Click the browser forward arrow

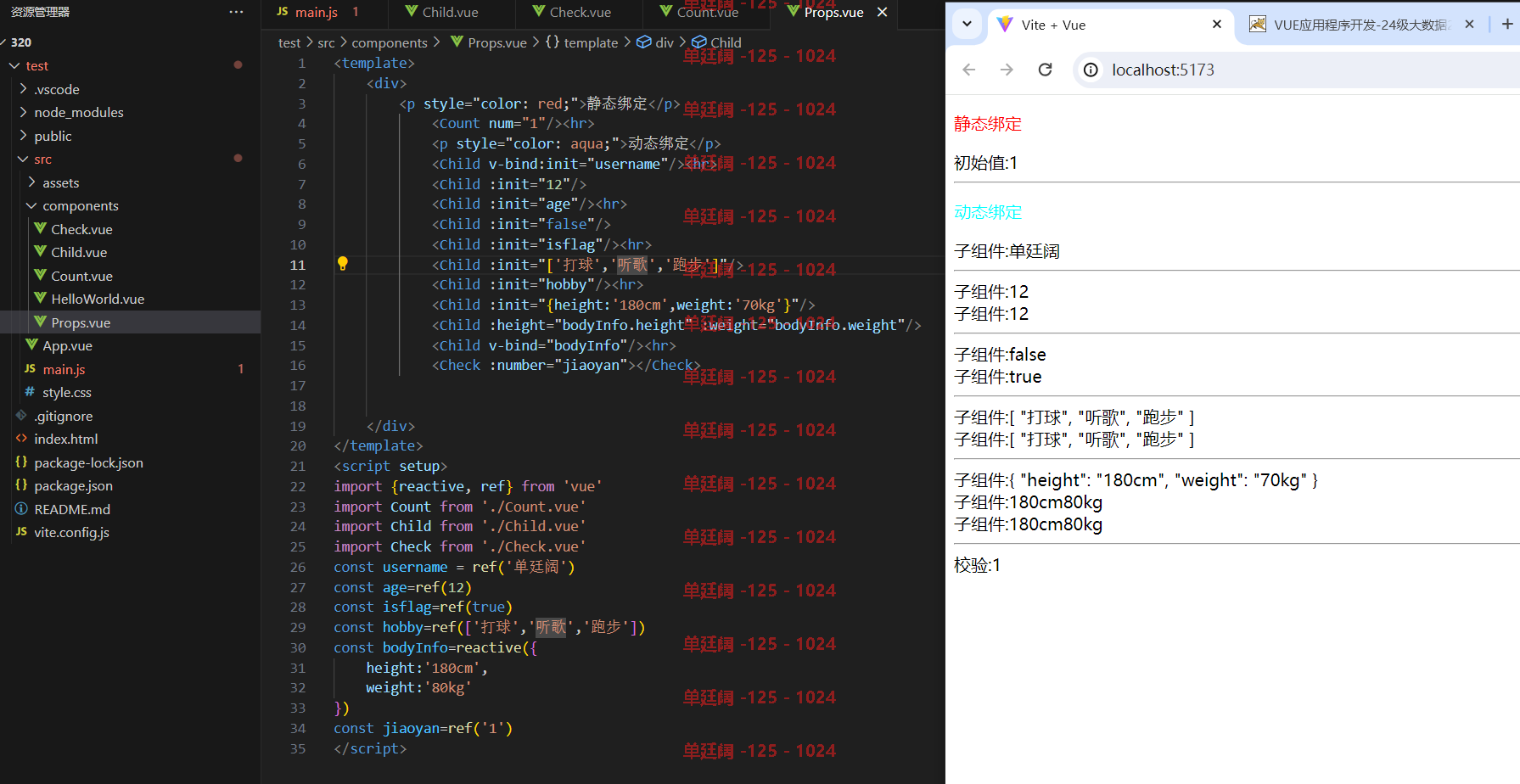pos(1007,70)
